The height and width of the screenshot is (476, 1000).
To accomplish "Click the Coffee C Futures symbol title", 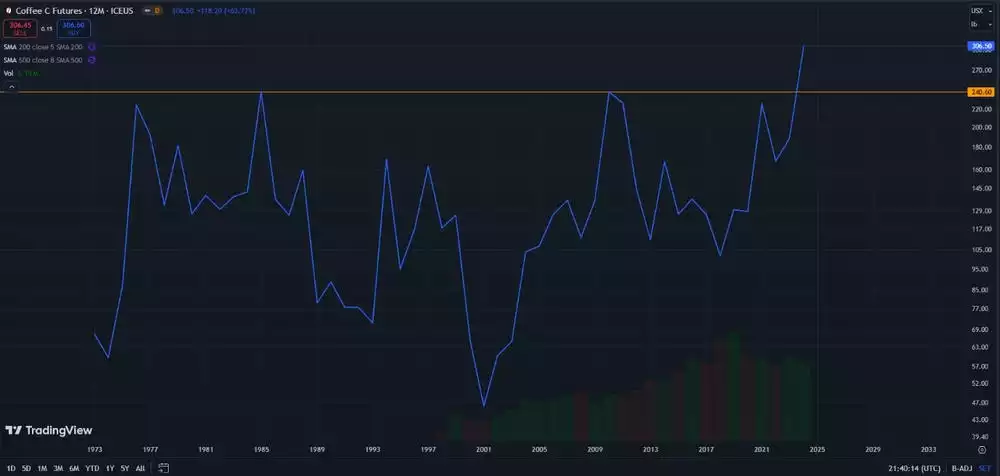I will 74,11.
